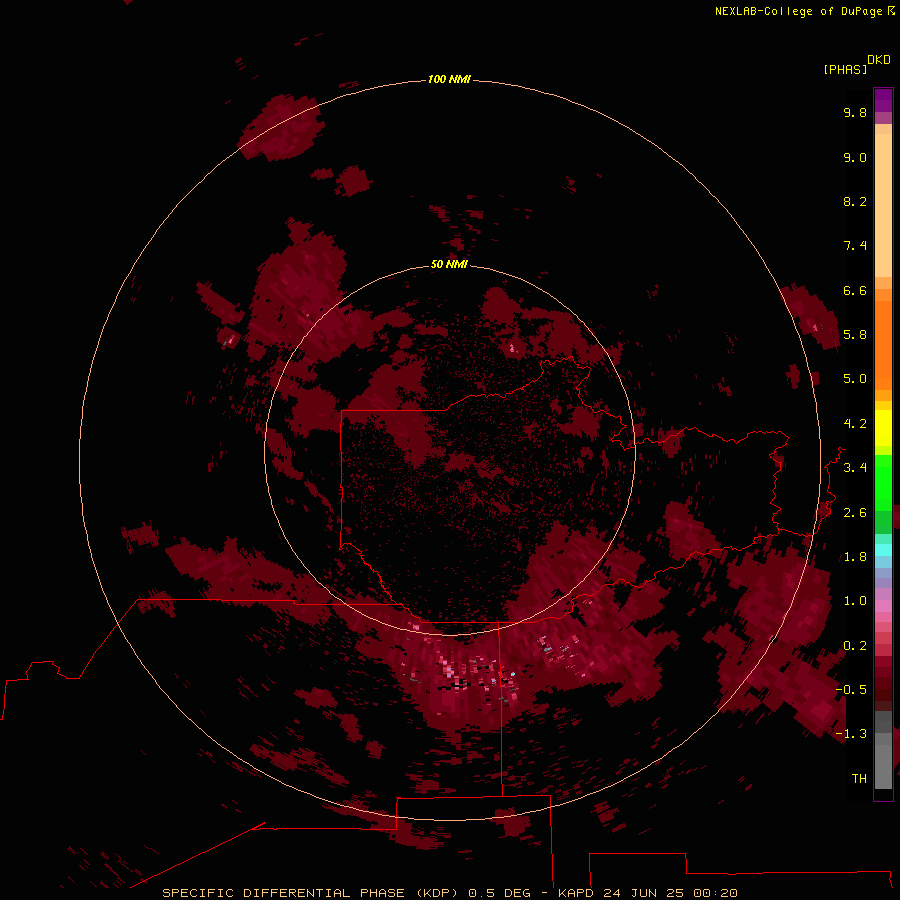Click the 50 NMI range ring label
900x900 pixels.
click(449, 264)
